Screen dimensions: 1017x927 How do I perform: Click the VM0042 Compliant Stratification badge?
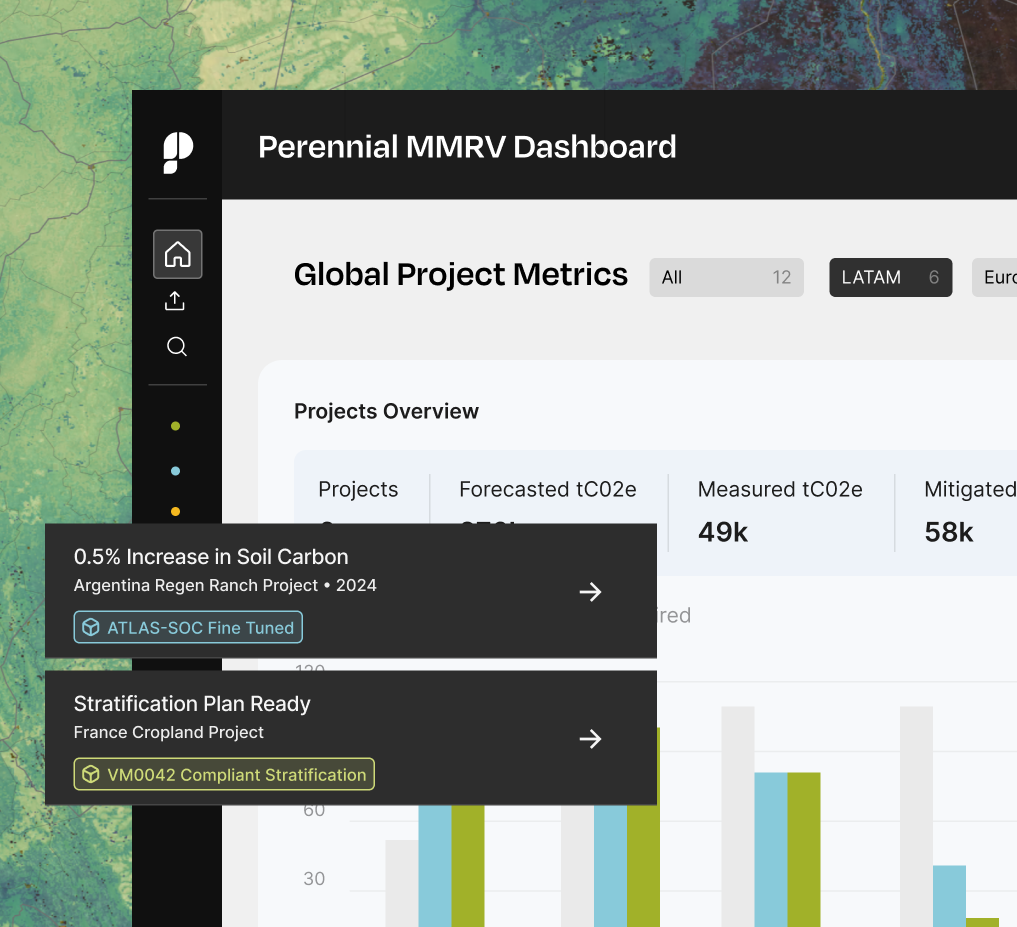(x=223, y=774)
